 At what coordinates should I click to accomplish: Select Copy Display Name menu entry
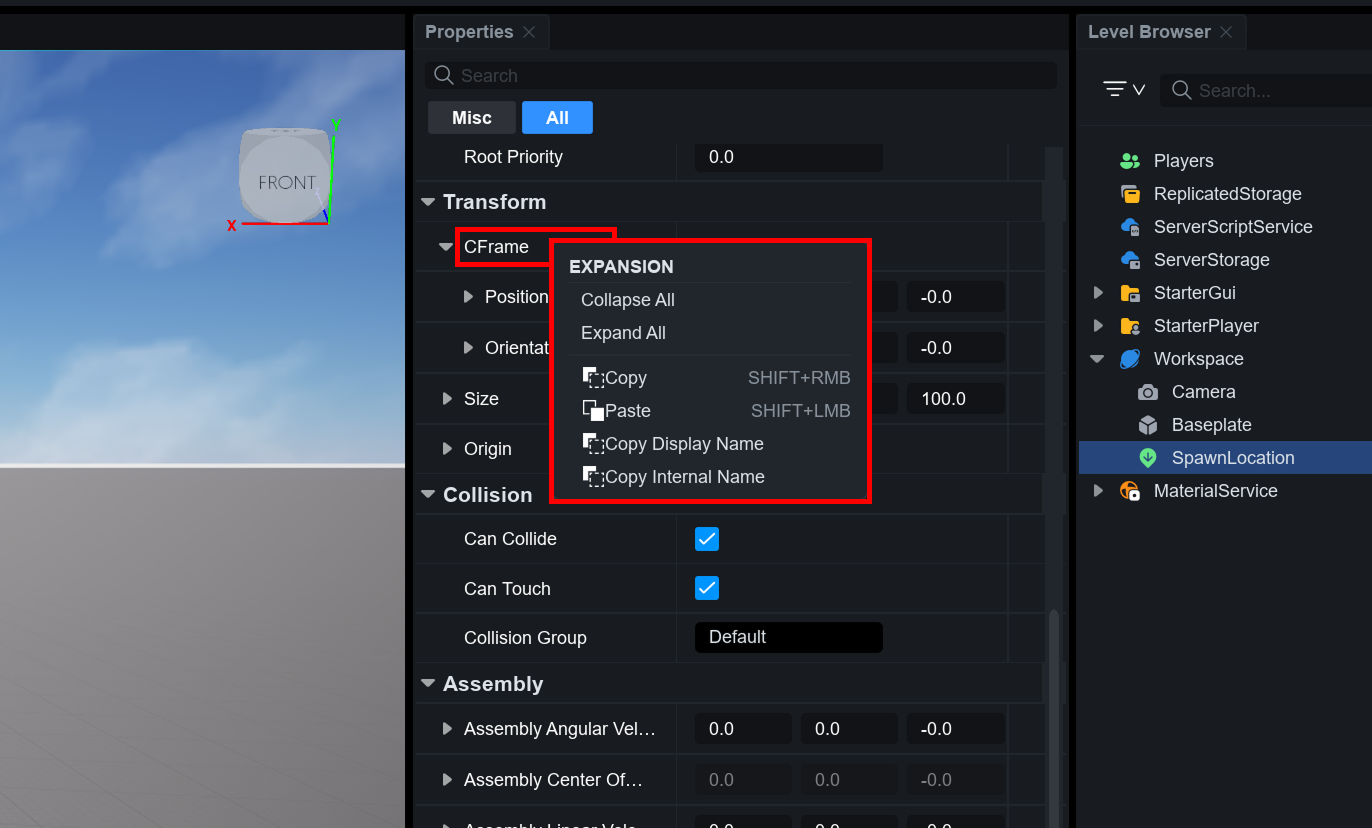(x=683, y=444)
